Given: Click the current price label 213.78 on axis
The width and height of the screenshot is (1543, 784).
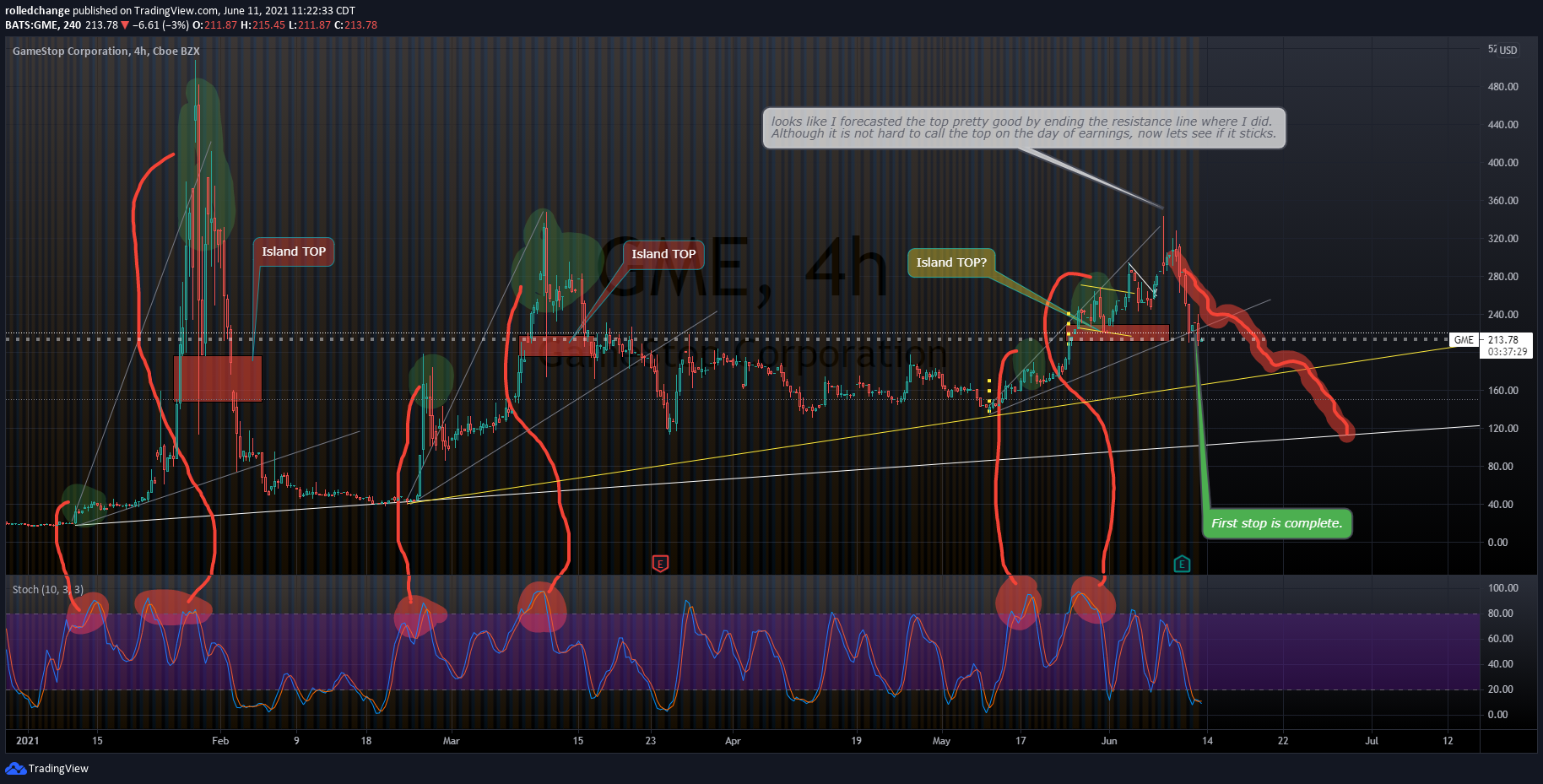Looking at the screenshot, I should 1503,340.
